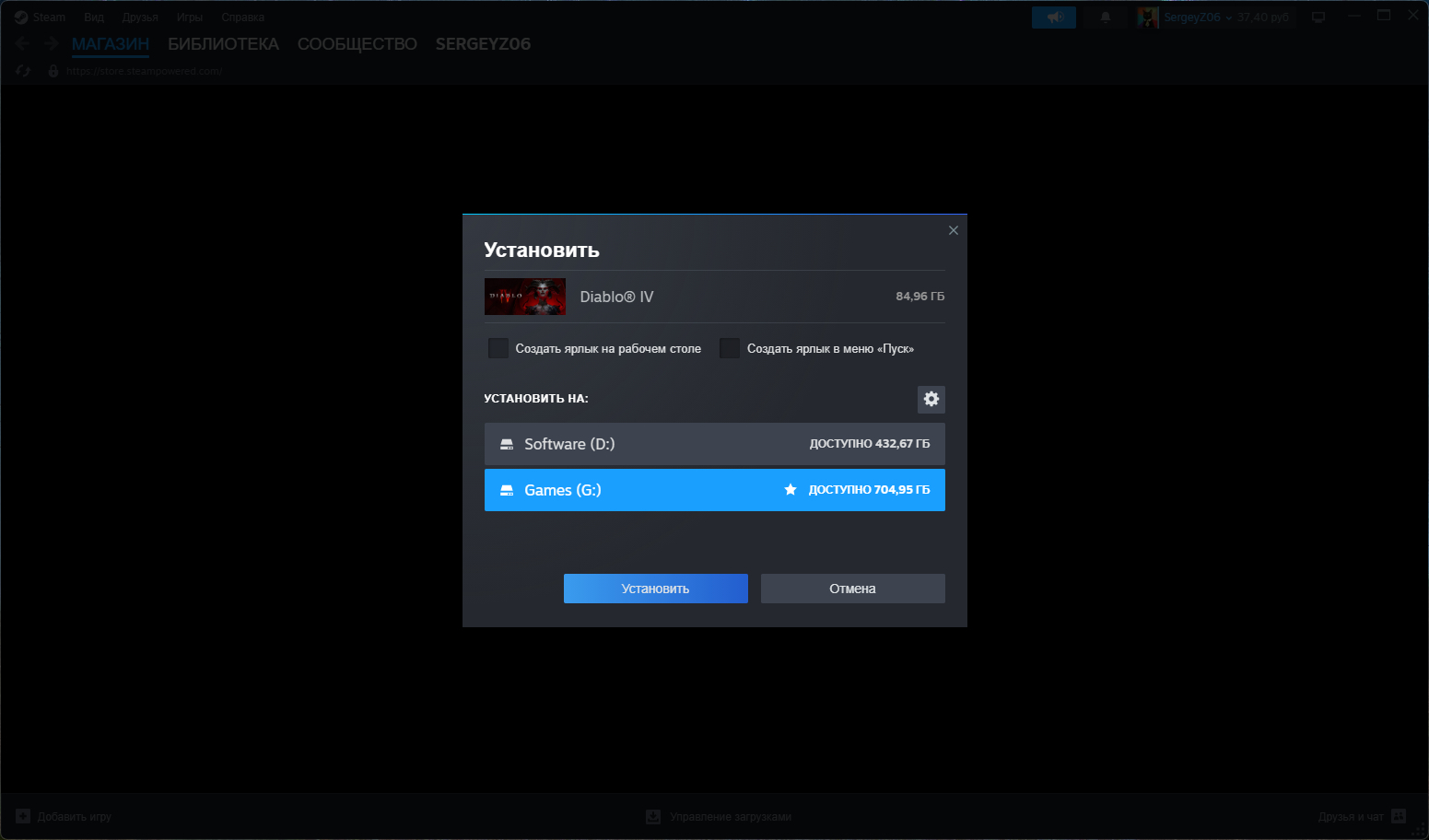Open the Друзья menu
Viewport: 1429px width, 840px height.
pos(140,17)
